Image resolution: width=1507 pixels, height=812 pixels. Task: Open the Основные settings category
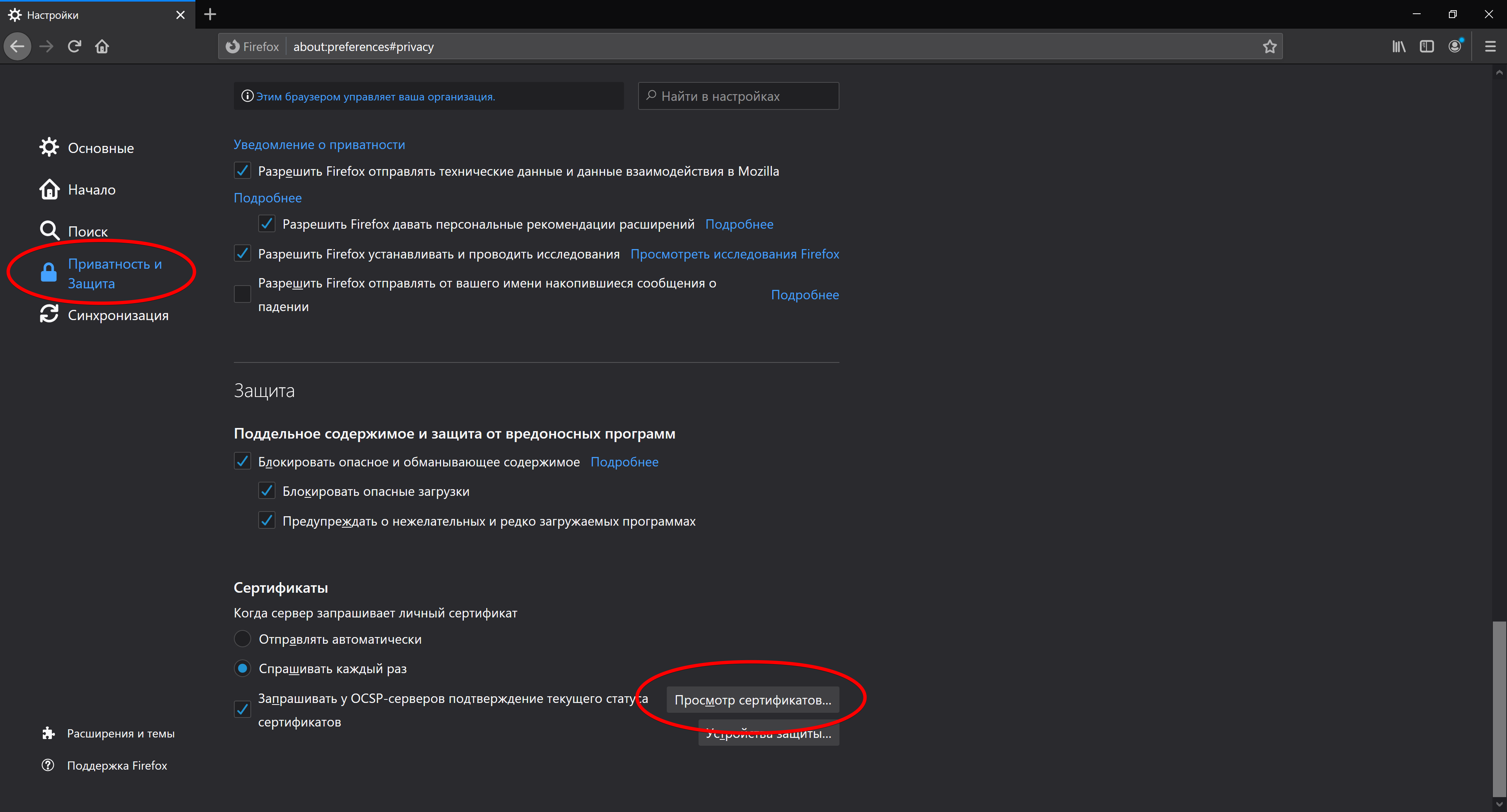click(100, 148)
